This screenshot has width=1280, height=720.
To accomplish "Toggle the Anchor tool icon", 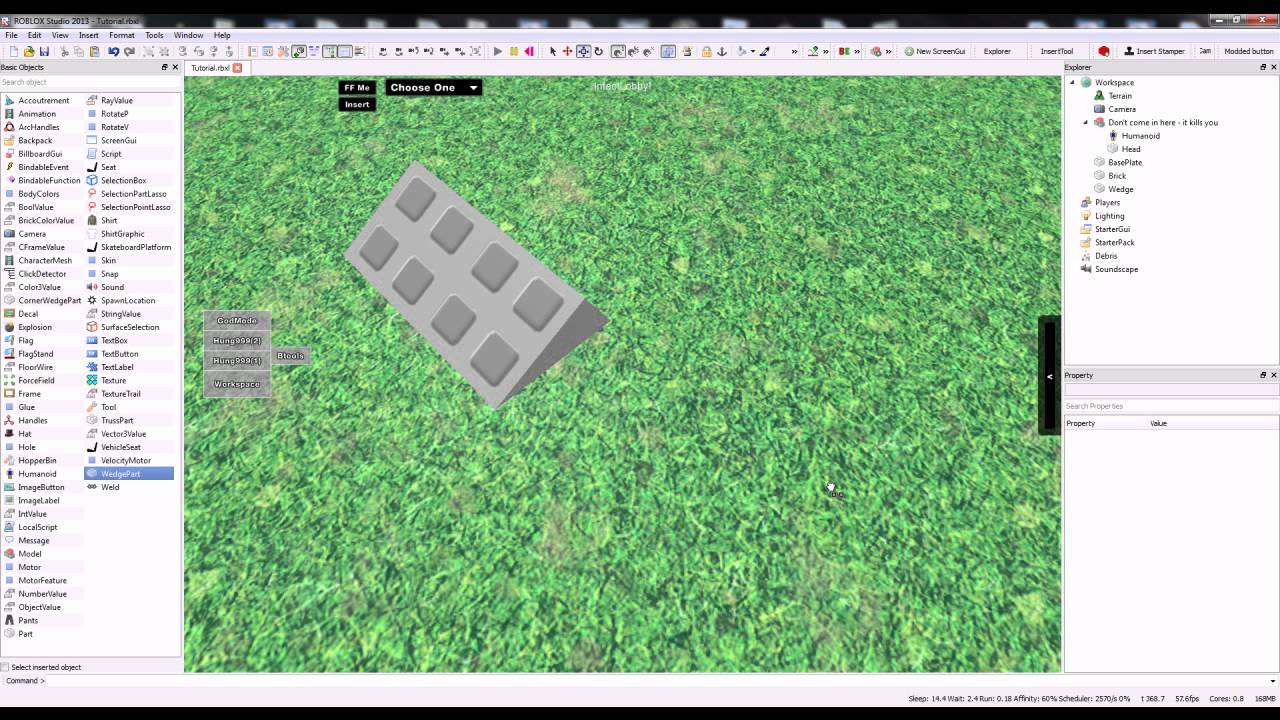I will pos(721,51).
